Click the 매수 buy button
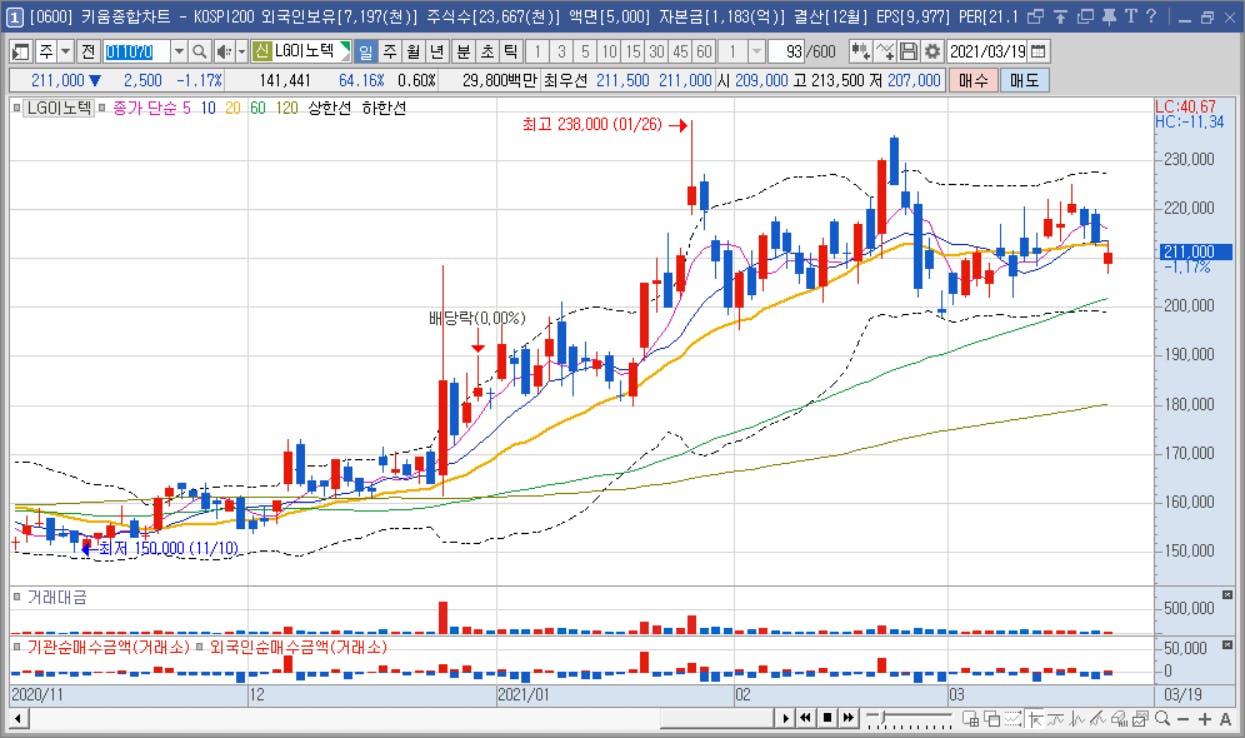The height and width of the screenshot is (738, 1245). 973,80
